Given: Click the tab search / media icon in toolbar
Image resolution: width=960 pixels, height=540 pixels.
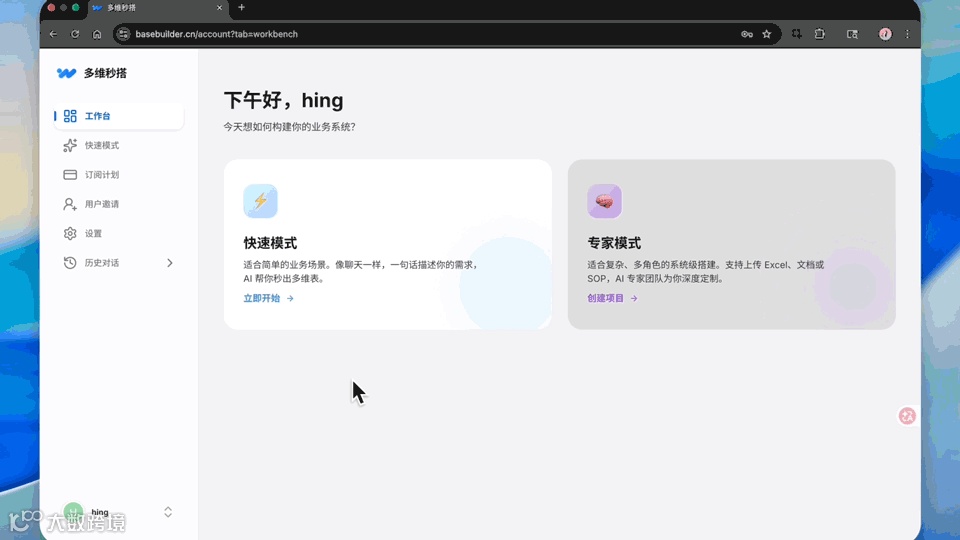Looking at the screenshot, I should (852, 34).
